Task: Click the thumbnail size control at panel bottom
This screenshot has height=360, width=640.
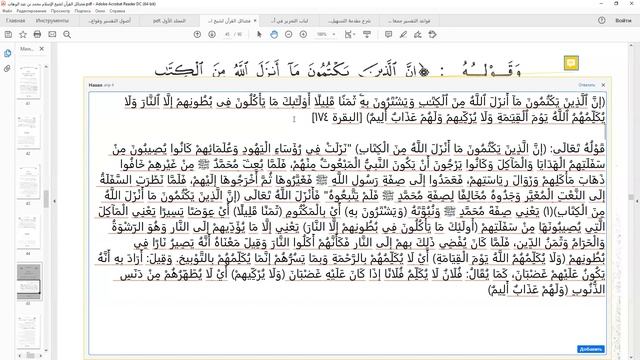Action: tap(30, 355)
